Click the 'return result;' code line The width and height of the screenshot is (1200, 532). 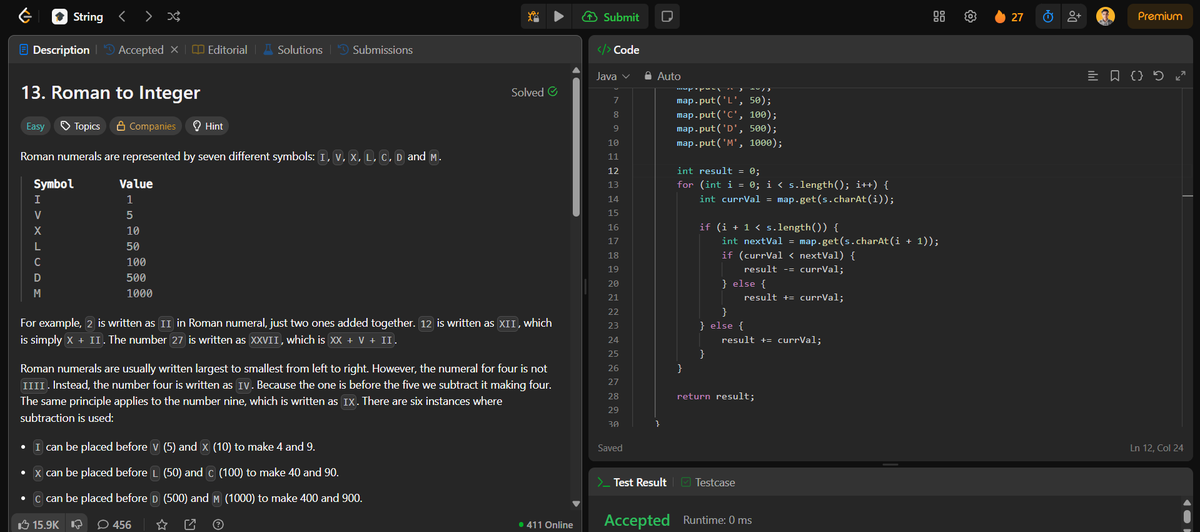(x=716, y=396)
